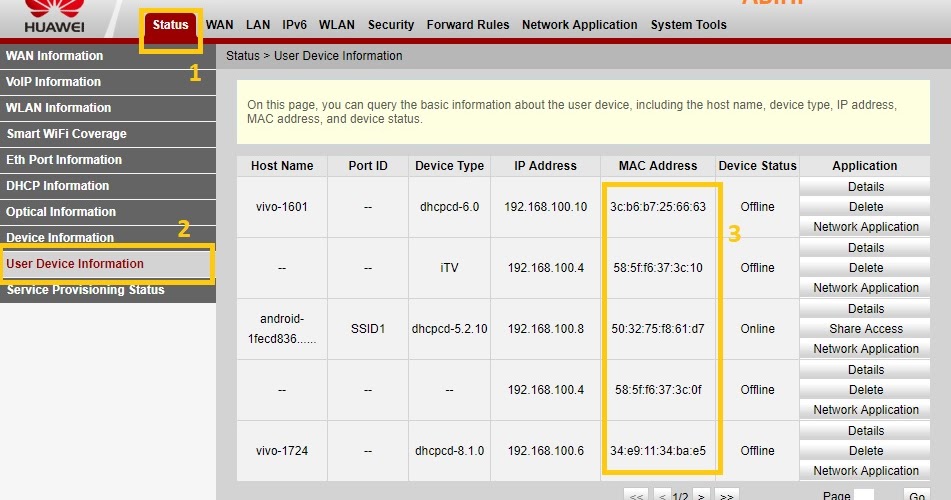Click the Huawei logo
951x500 pixels.
click(x=55, y=17)
